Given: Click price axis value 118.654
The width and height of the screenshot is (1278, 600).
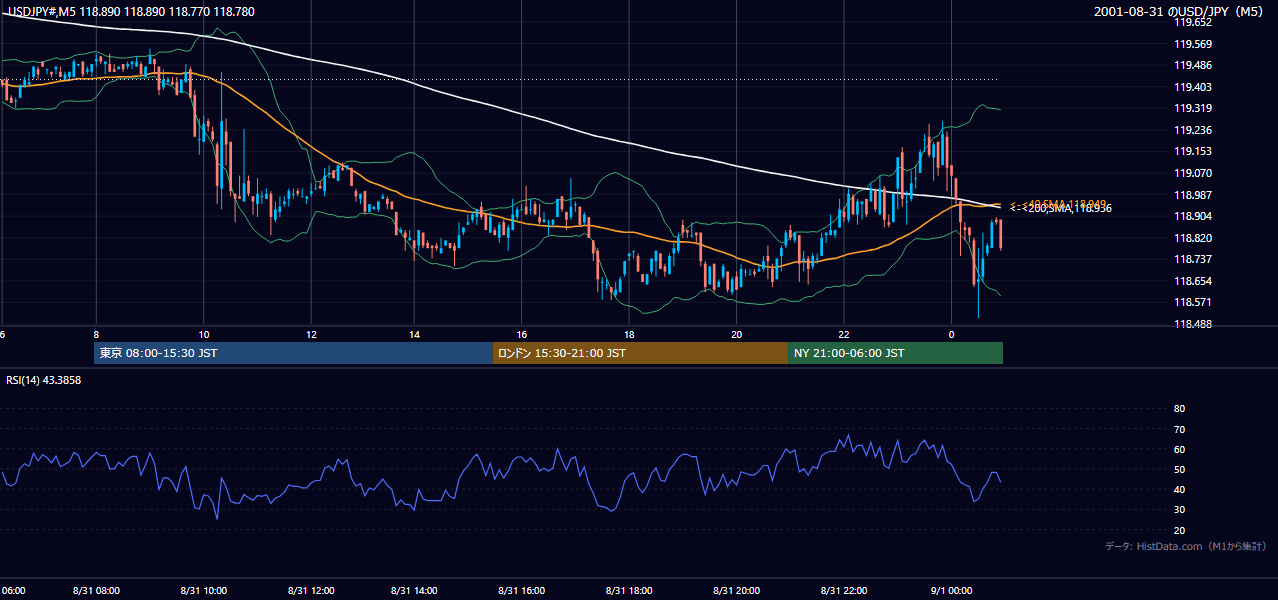Looking at the screenshot, I should pyautogui.click(x=1194, y=281).
